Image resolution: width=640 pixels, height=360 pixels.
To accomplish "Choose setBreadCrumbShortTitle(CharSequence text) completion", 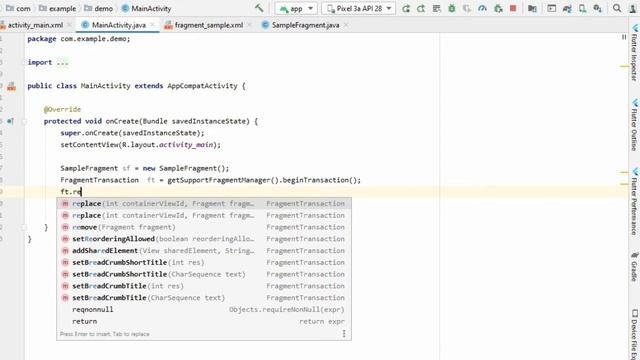I will click(204, 274).
